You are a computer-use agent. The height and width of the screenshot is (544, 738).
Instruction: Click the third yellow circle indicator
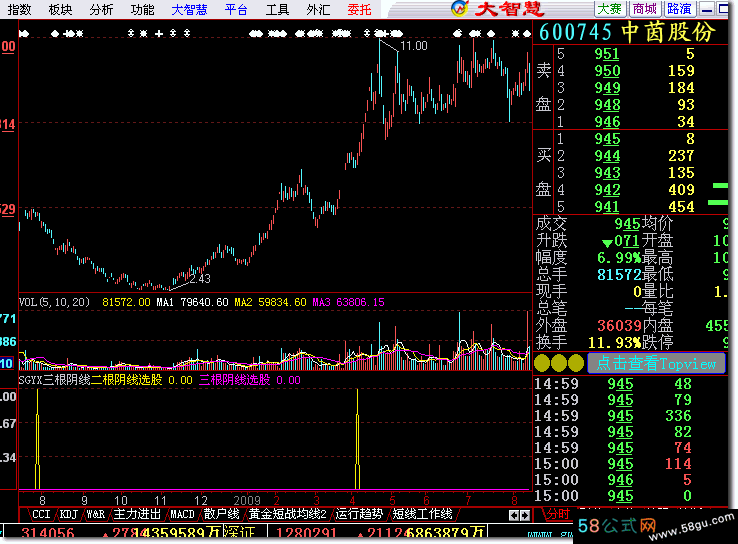coord(576,363)
